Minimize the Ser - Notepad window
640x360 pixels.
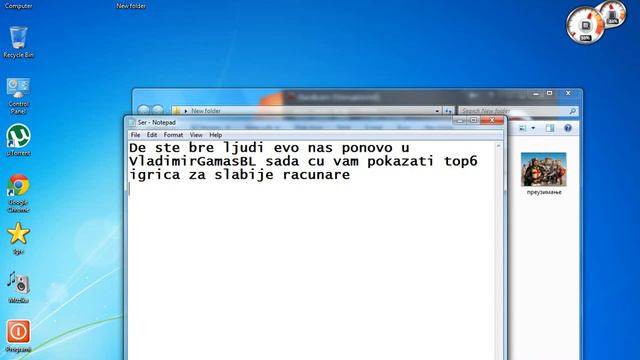tap(460, 120)
